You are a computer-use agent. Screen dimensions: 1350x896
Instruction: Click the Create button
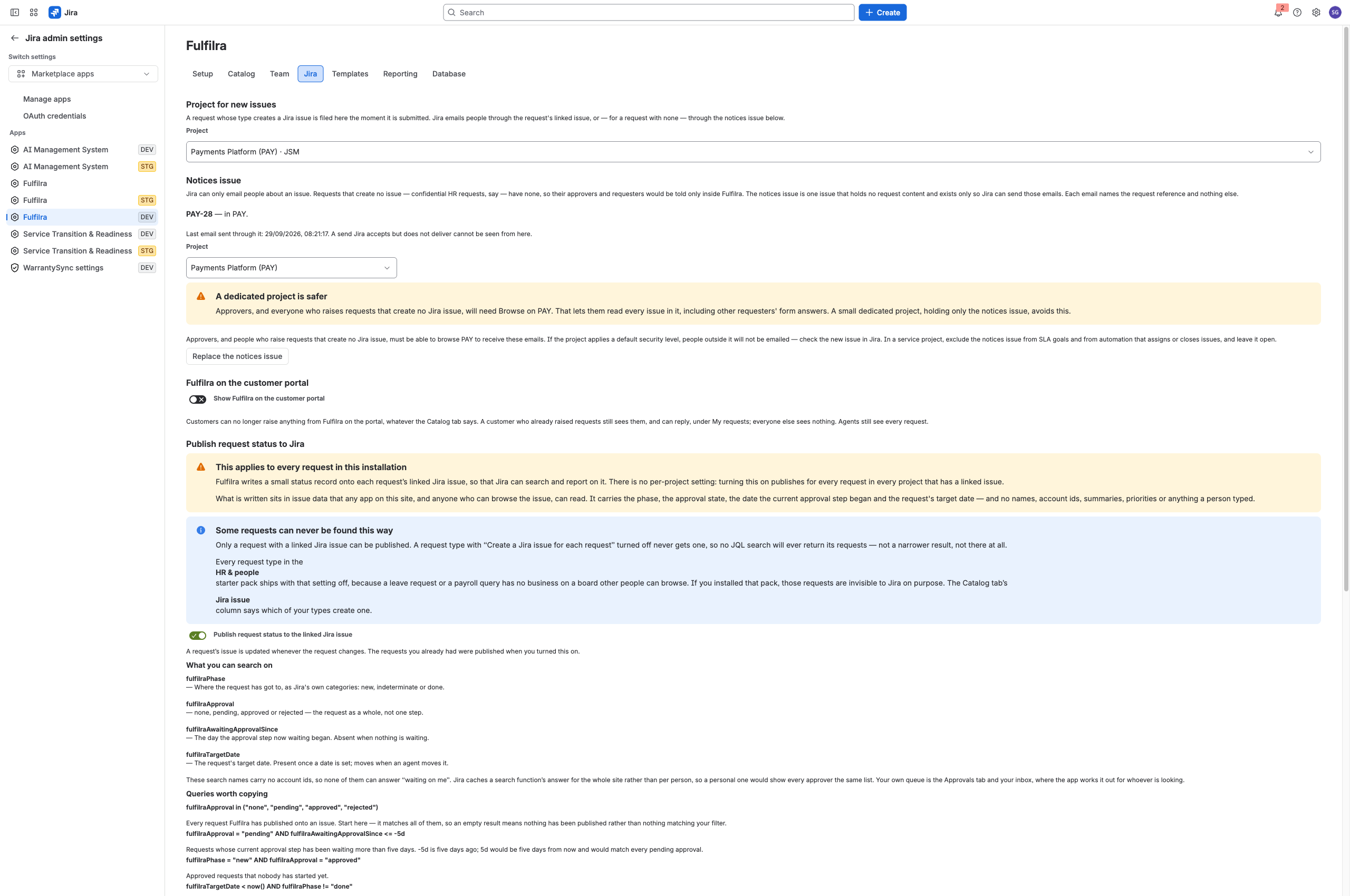[882, 13]
